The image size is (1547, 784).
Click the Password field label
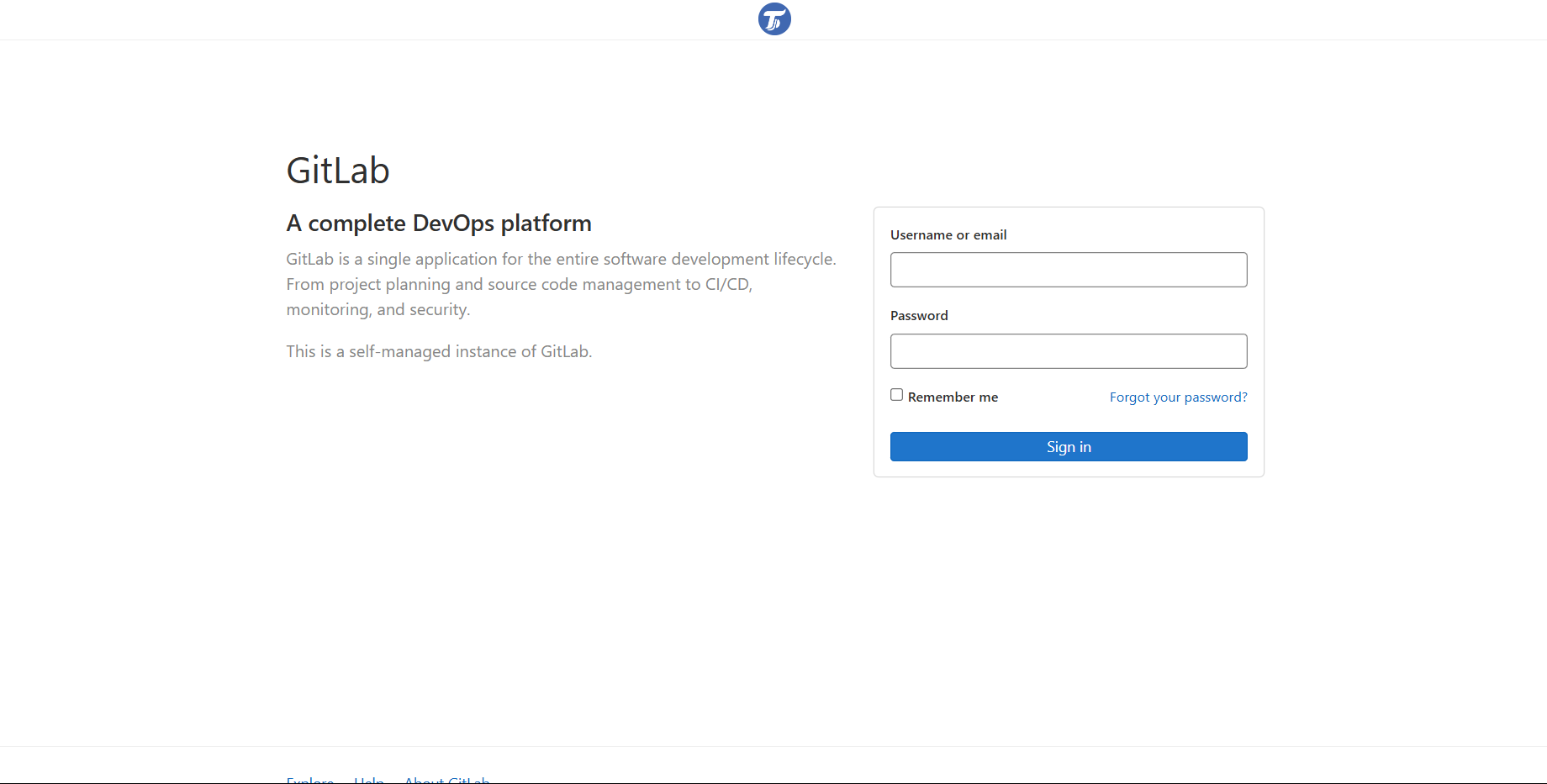coord(919,316)
